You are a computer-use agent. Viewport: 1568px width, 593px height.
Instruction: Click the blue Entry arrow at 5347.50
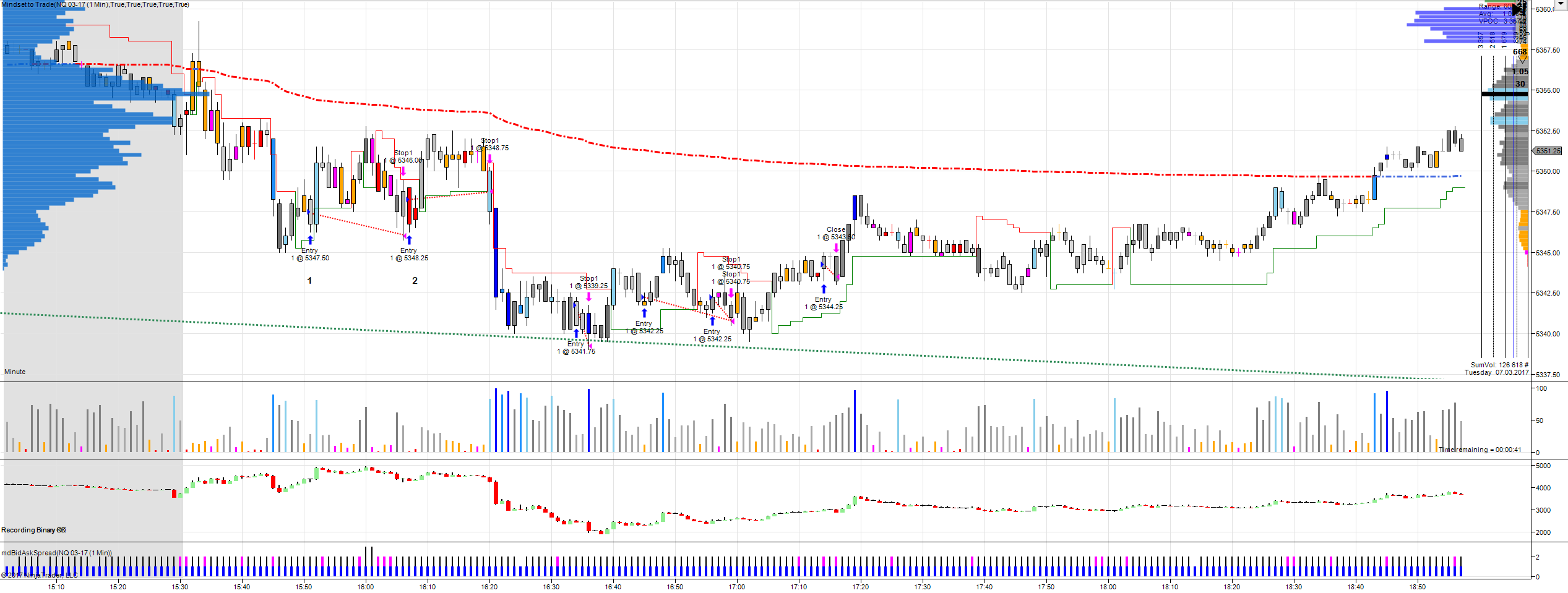[x=310, y=239]
